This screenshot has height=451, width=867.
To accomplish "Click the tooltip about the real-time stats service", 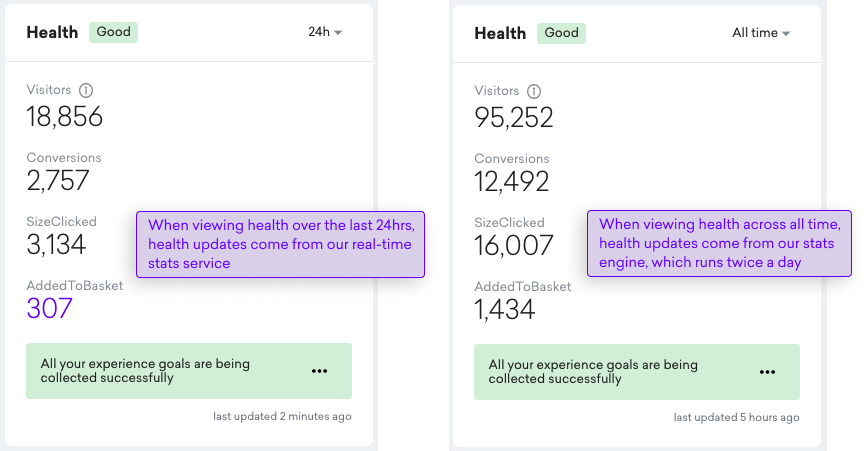I will tap(280, 244).
